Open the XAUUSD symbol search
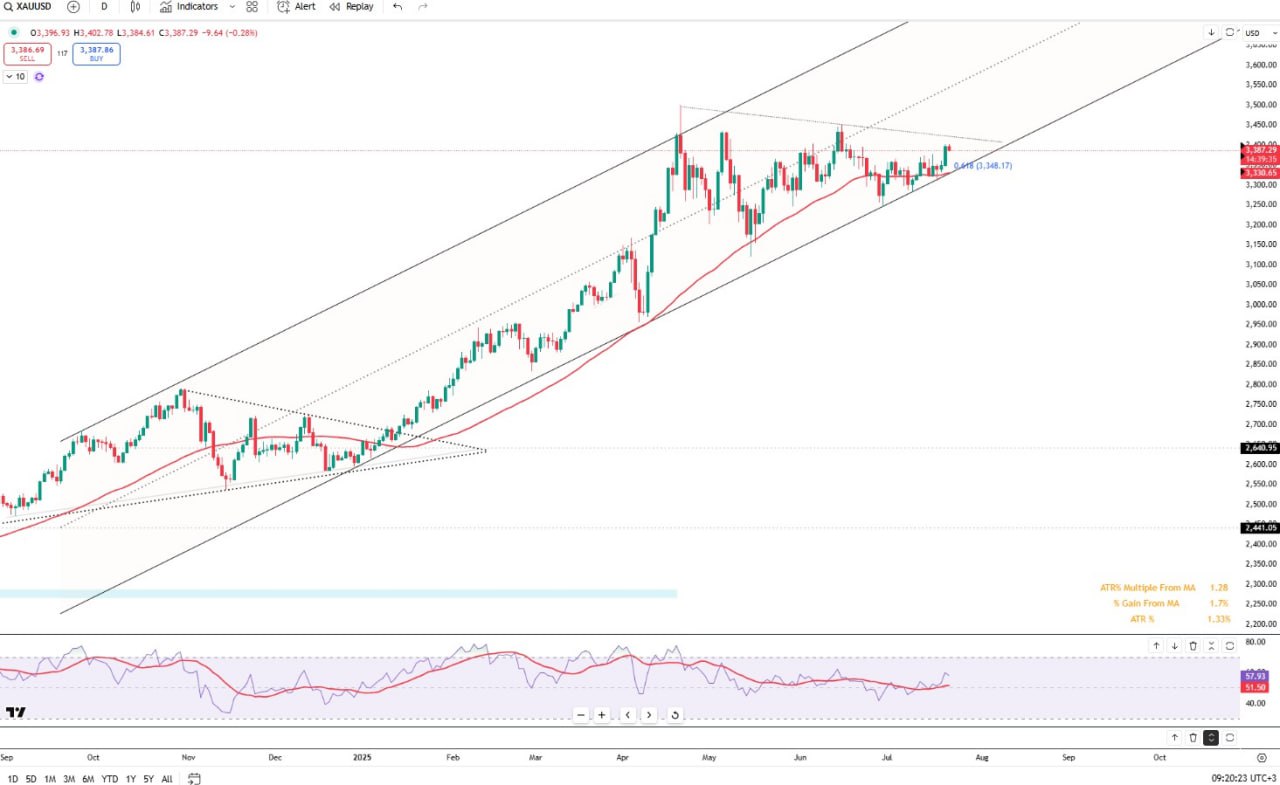The height and width of the screenshot is (785, 1280). tap(27, 6)
